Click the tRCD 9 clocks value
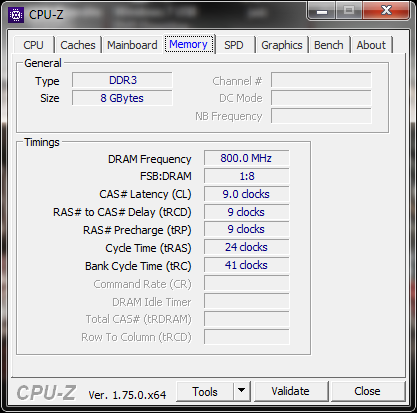This screenshot has height=413, width=417. [246, 212]
